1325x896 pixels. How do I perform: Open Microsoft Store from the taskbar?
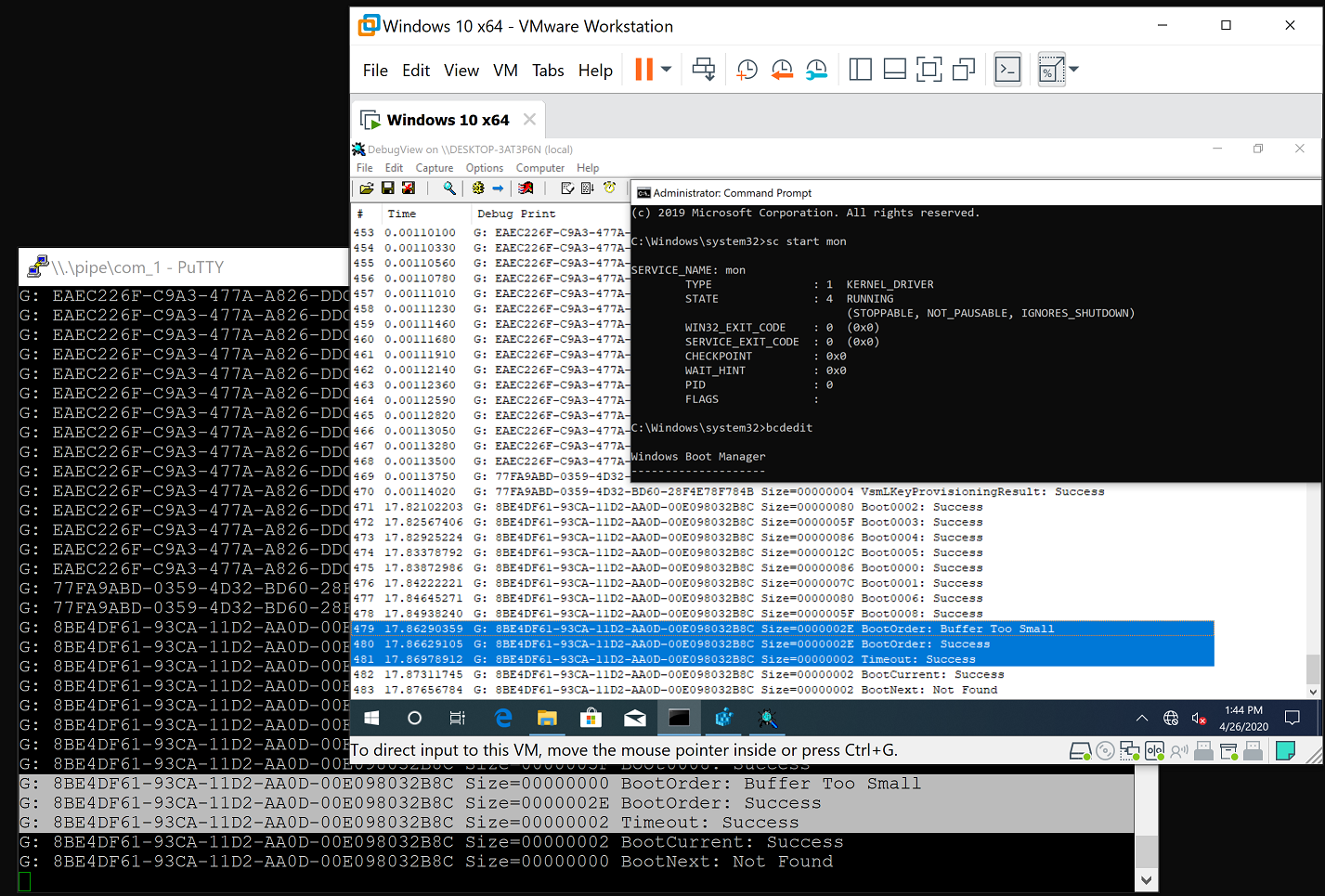click(591, 718)
